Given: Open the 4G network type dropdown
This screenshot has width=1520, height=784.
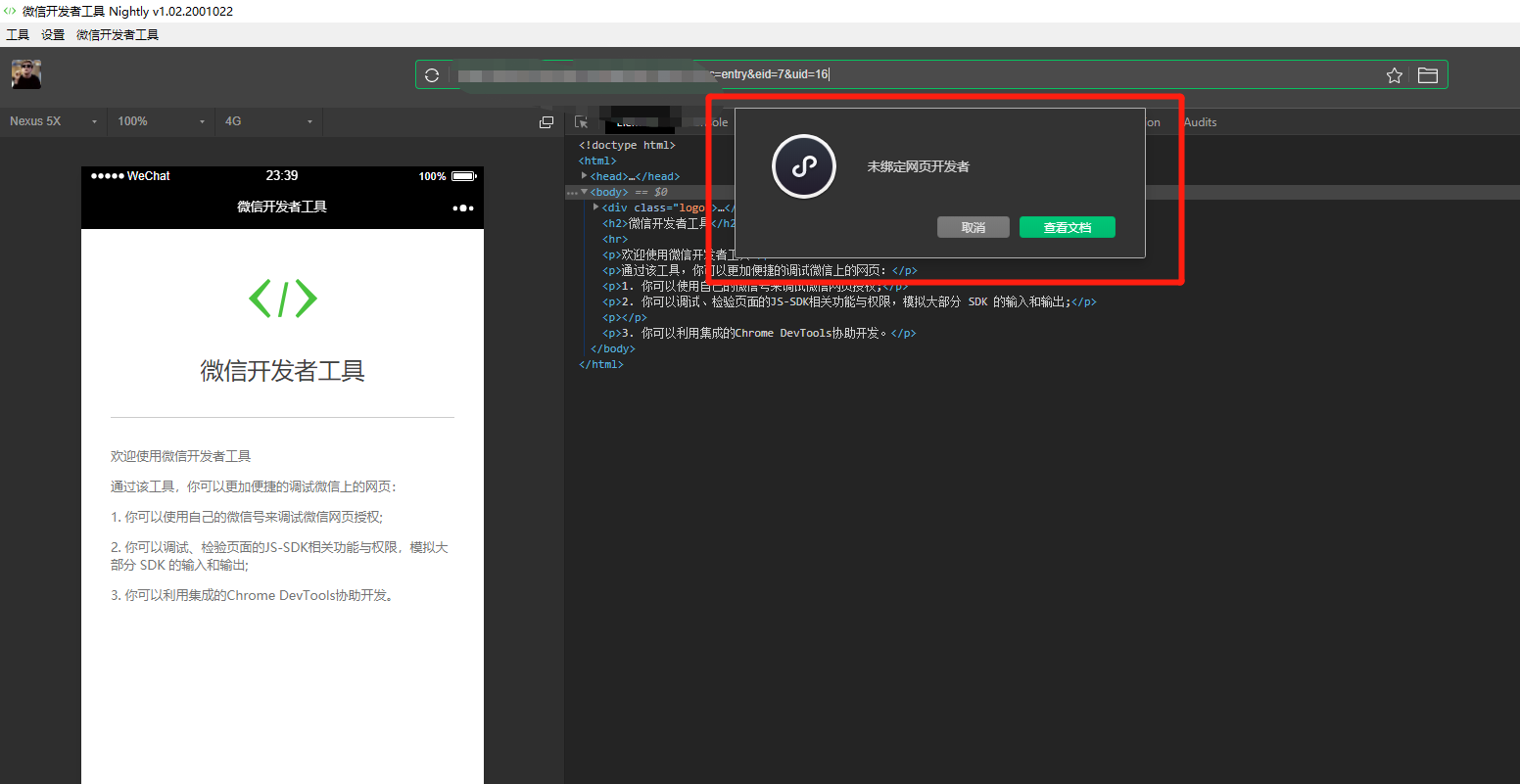Looking at the screenshot, I should tap(268, 121).
